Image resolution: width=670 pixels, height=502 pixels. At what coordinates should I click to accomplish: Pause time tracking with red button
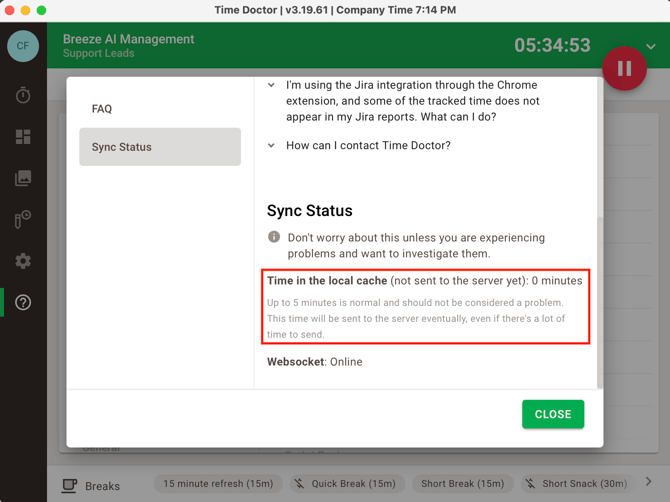tap(624, 68)
